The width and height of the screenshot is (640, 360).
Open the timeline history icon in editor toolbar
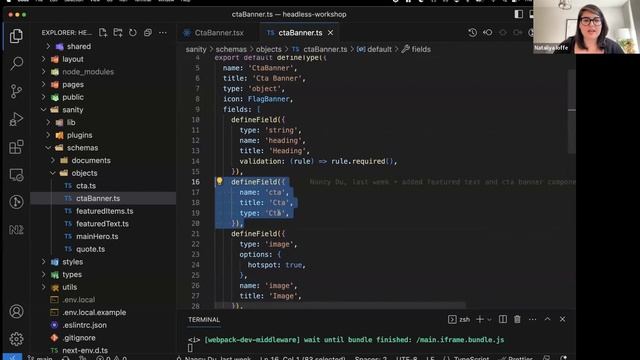(473, 32)
